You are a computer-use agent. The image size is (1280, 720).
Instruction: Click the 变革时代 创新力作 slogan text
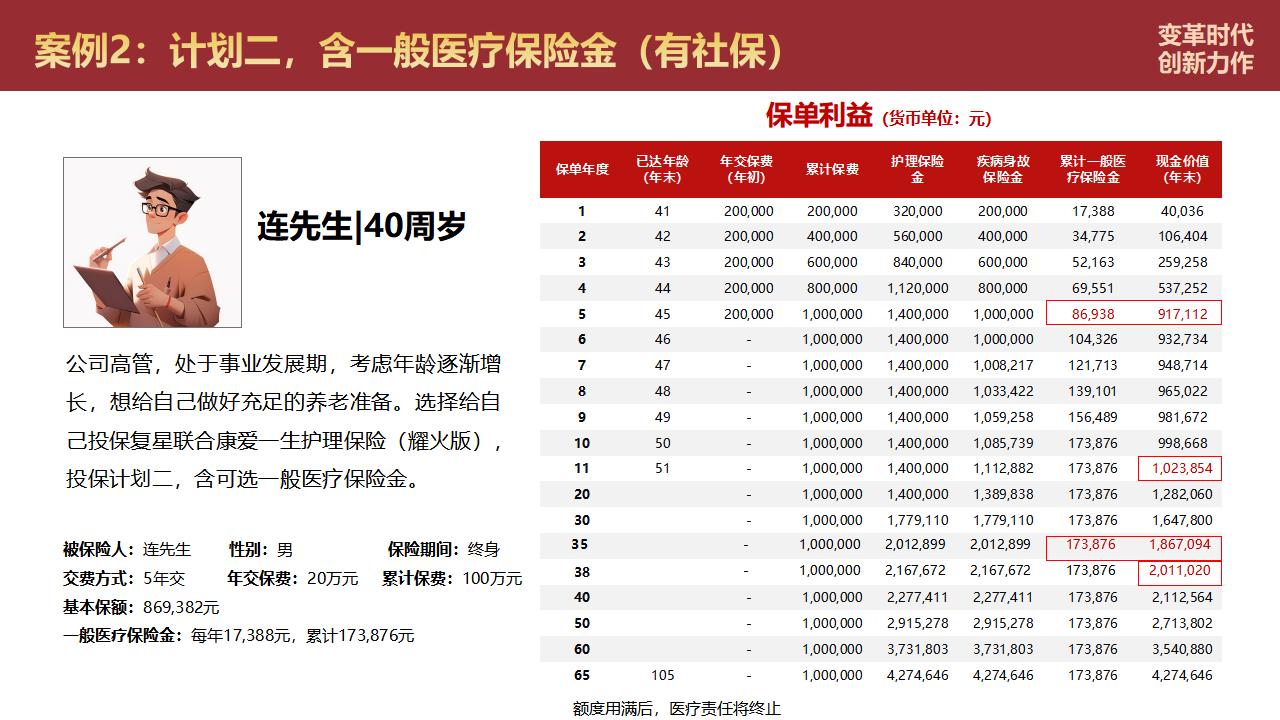point(1204,48)
